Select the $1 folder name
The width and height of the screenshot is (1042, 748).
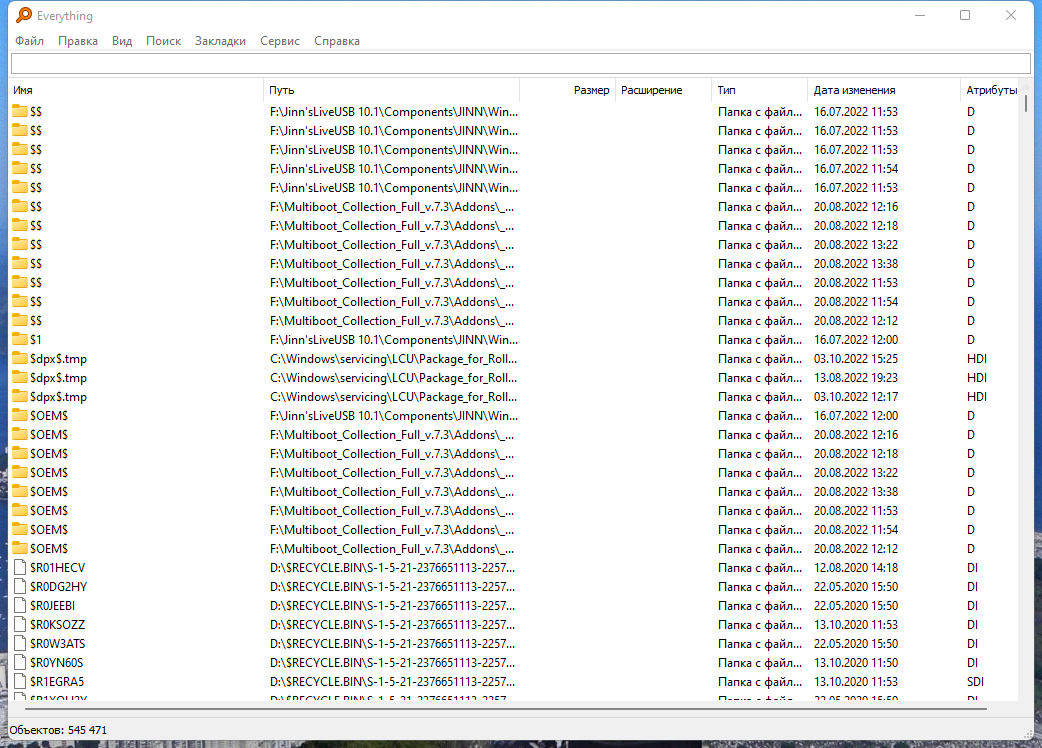pyautogui.click(x=36, y=339)
